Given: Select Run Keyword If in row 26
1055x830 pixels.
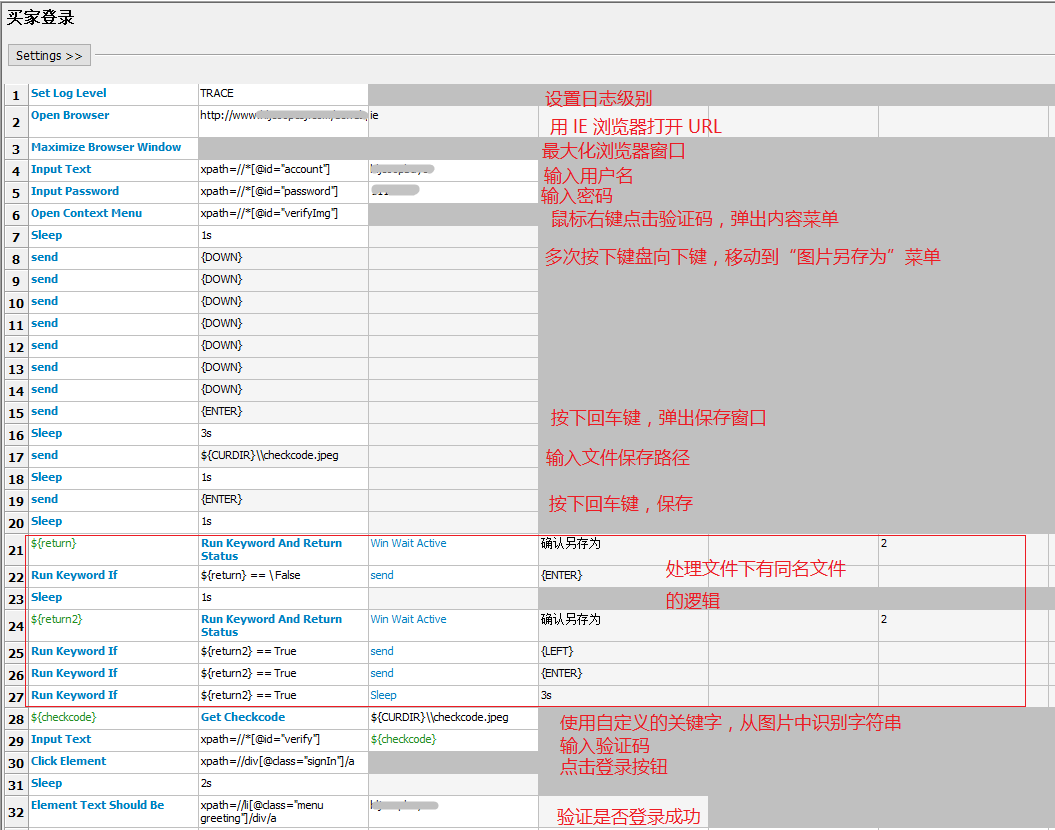Looking at the screenshot, I should coord(113,673).
